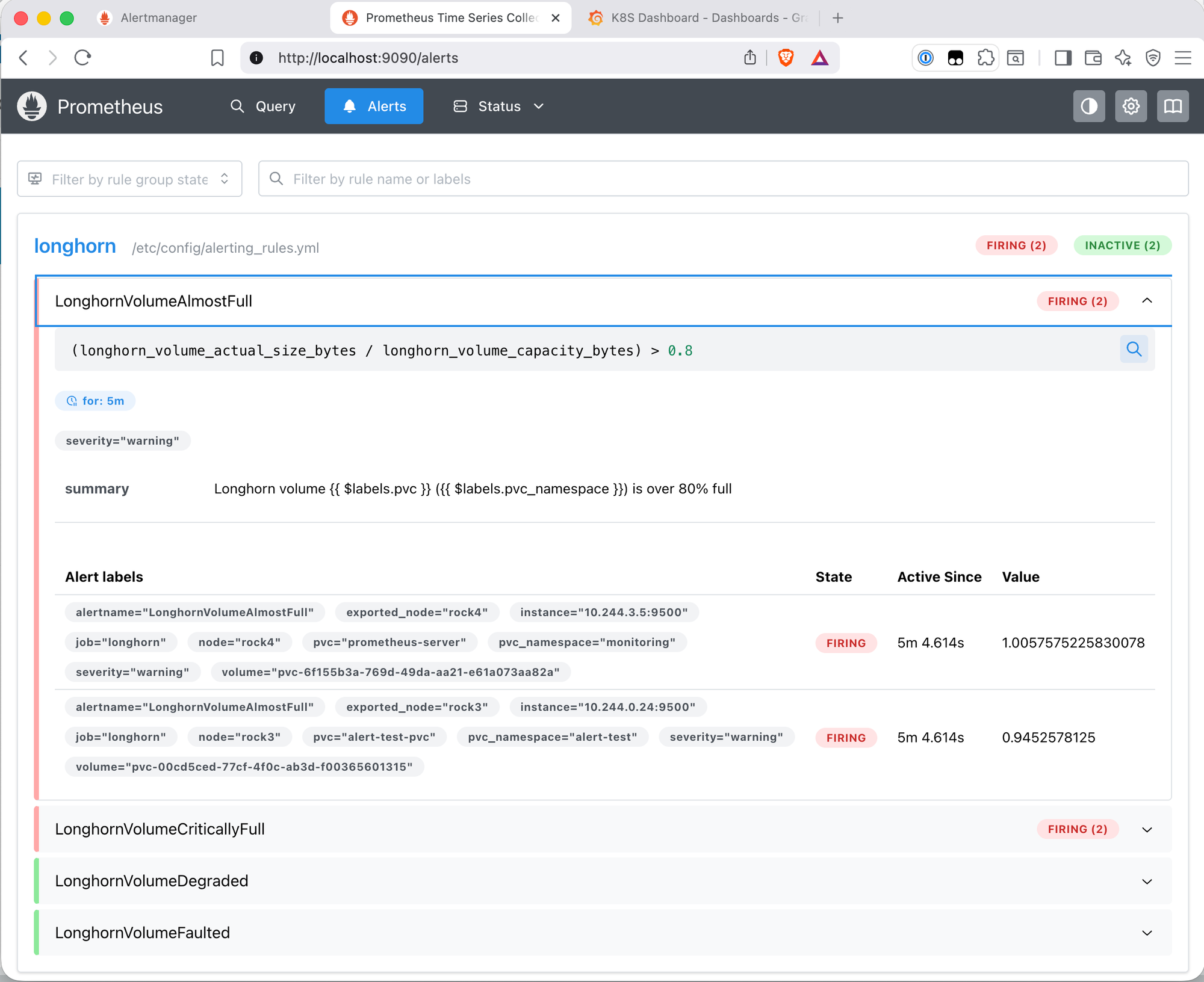Click the Prometheus flame logo

pos(32,107)
